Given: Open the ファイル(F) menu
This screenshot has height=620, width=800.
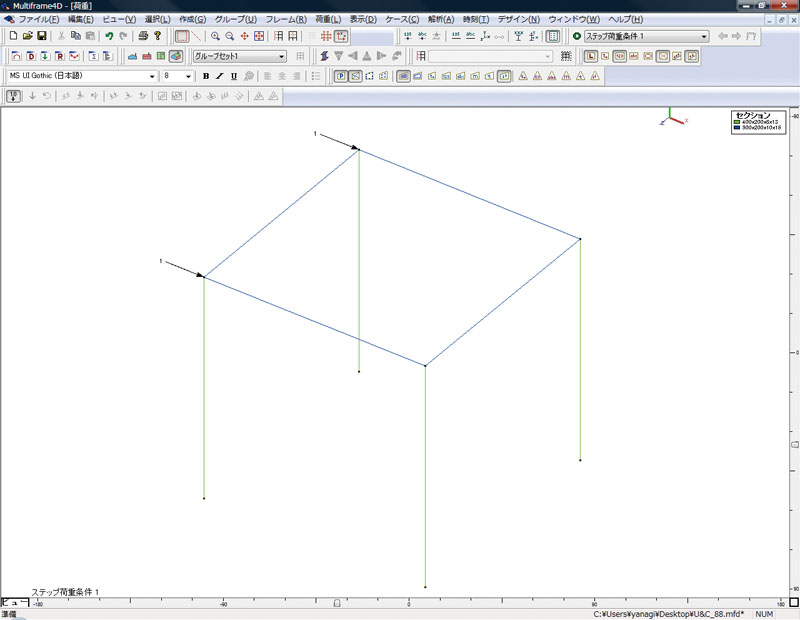Looking at the screenshot, I should click(39, 19).
